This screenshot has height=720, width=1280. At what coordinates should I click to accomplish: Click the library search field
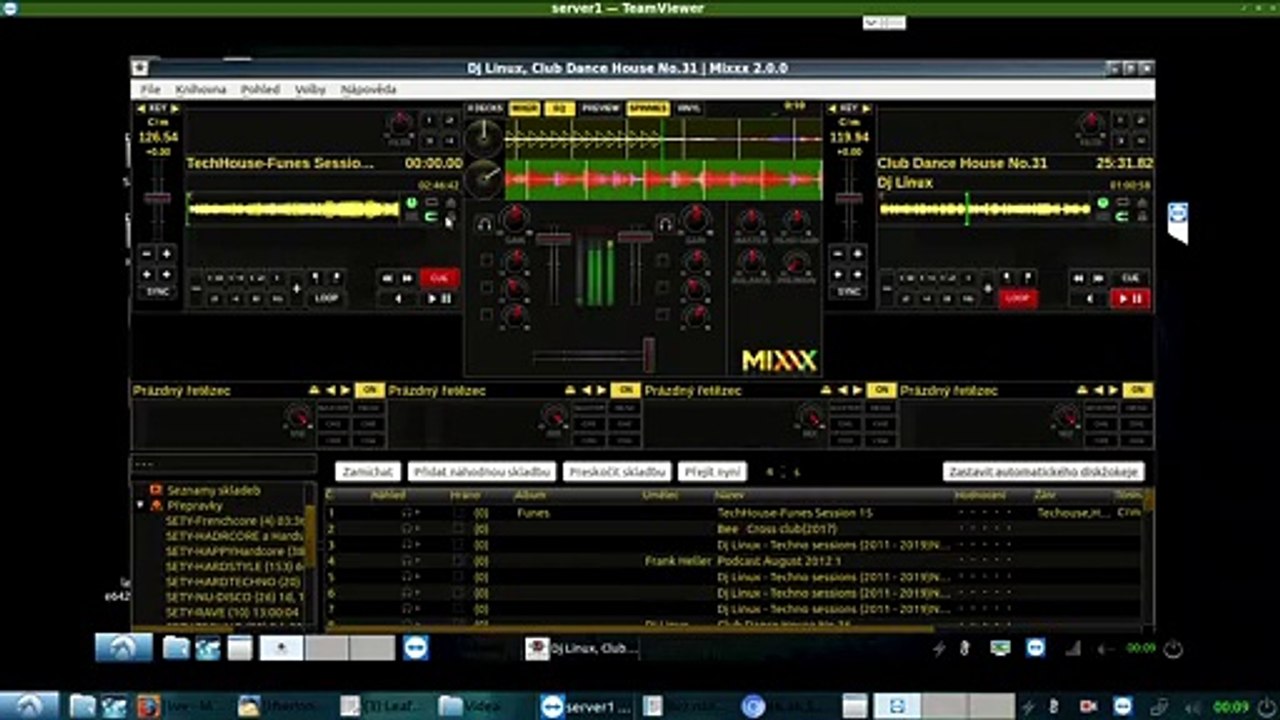tap(224, 465)
